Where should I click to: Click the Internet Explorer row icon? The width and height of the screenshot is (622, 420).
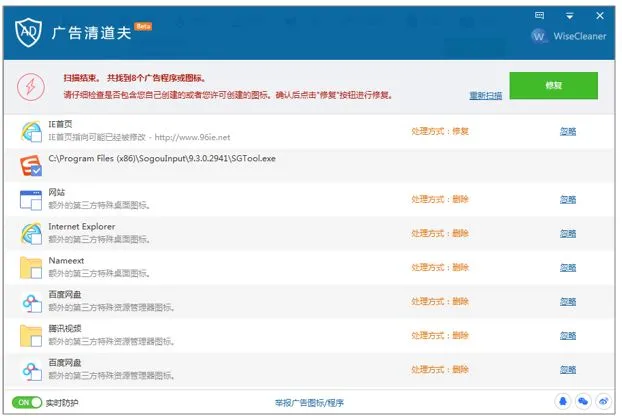(31, 234)
